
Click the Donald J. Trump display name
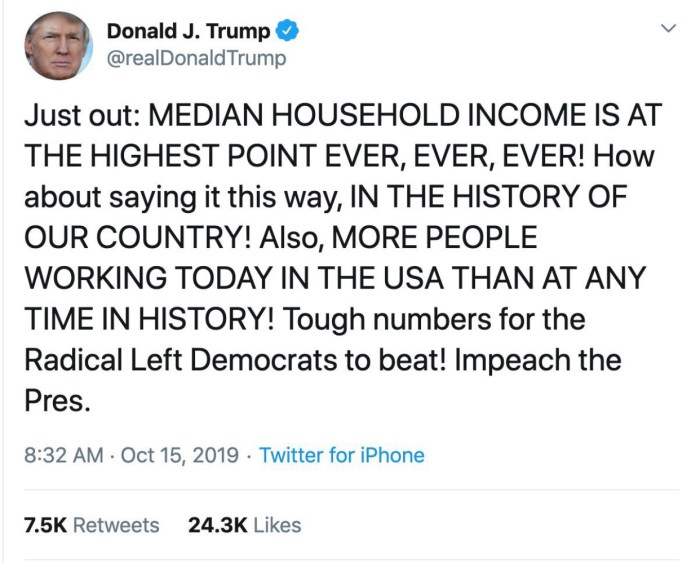coord(188,32)
